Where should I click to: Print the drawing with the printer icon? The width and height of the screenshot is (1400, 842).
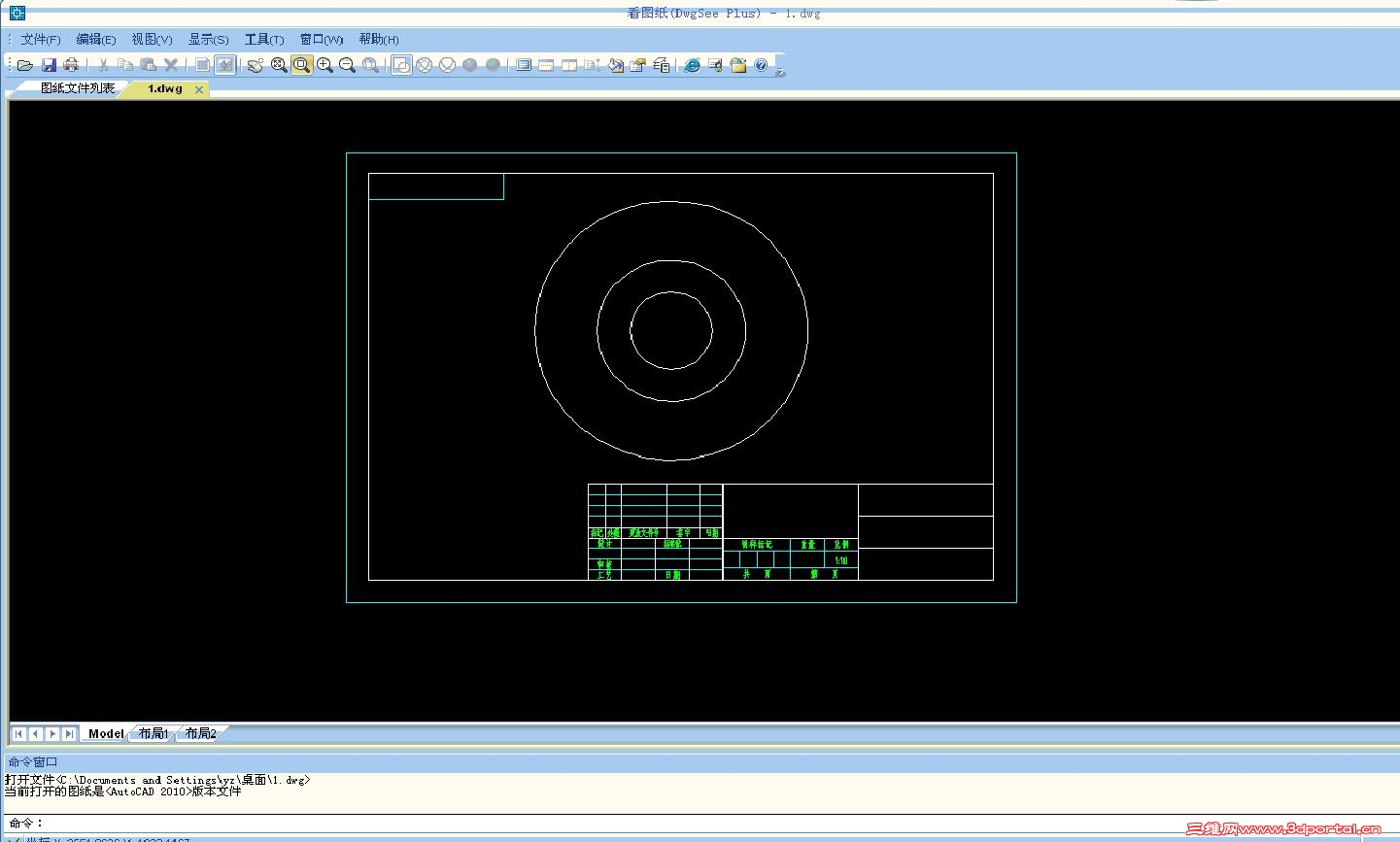point(71,65)
